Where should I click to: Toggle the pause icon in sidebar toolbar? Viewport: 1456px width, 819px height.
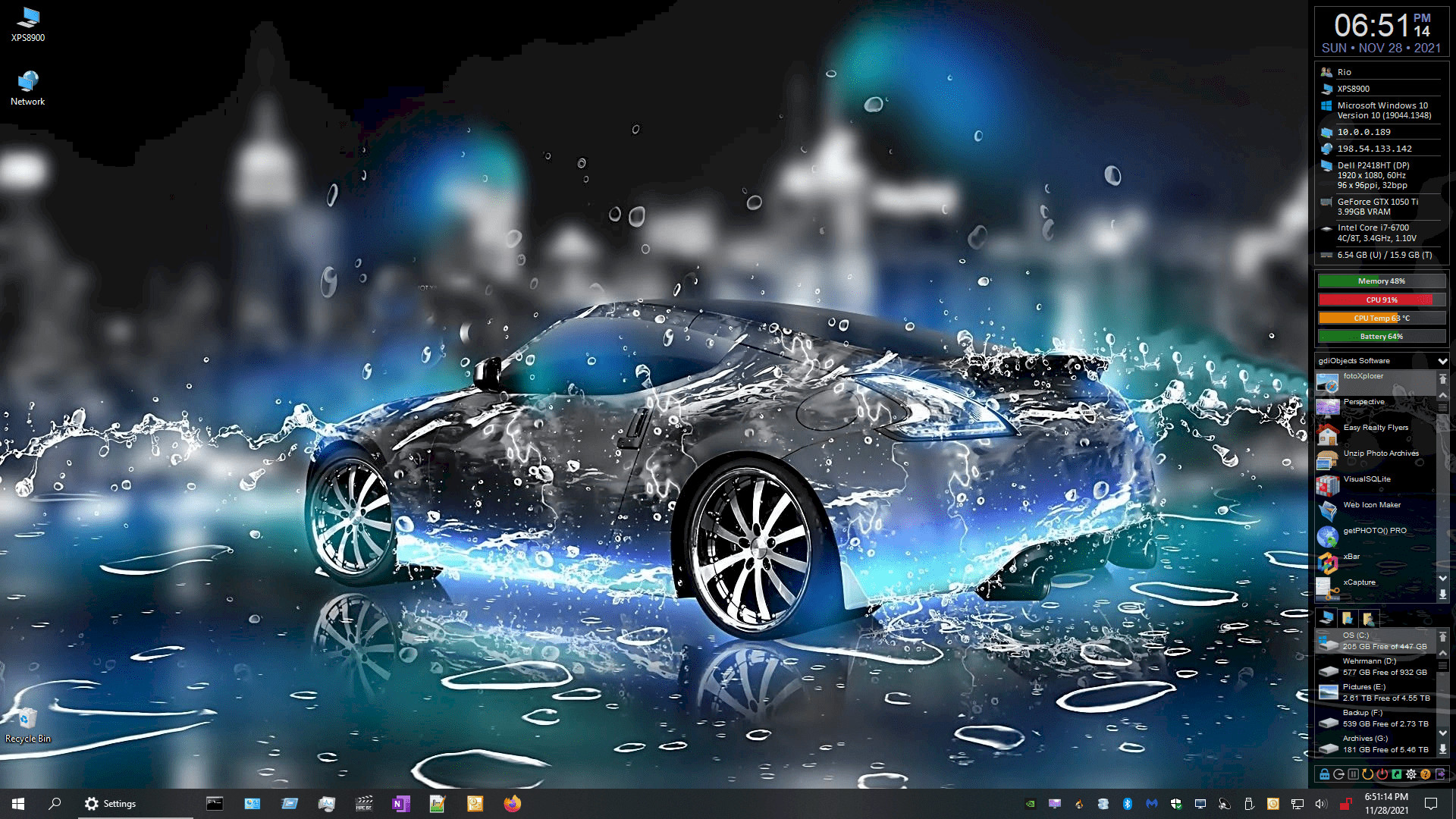pyautogui.click(x=1353, y=774)
